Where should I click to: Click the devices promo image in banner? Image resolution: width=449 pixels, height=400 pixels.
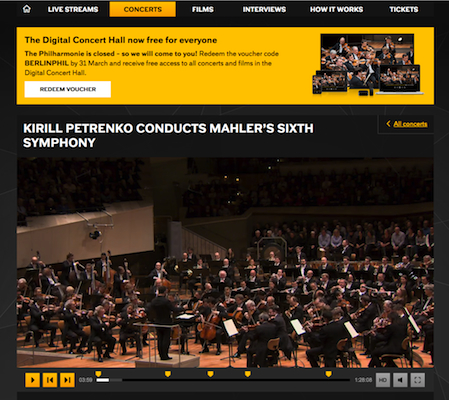[368, 65]
